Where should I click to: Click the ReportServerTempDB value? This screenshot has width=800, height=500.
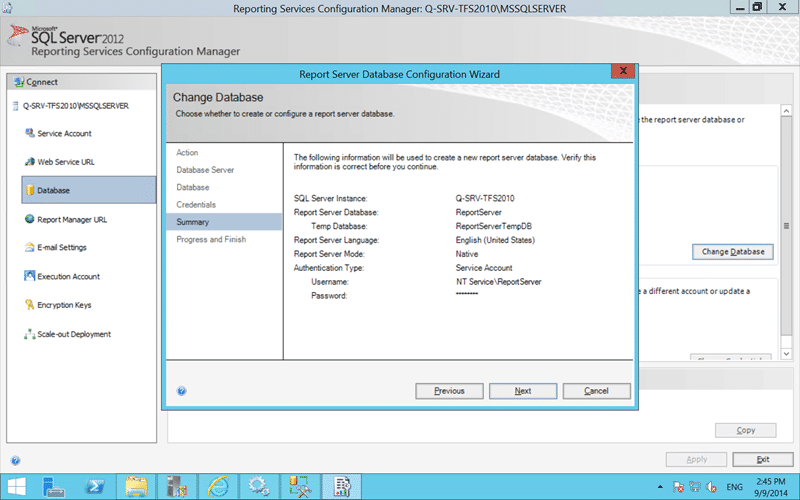pos(493,226)
